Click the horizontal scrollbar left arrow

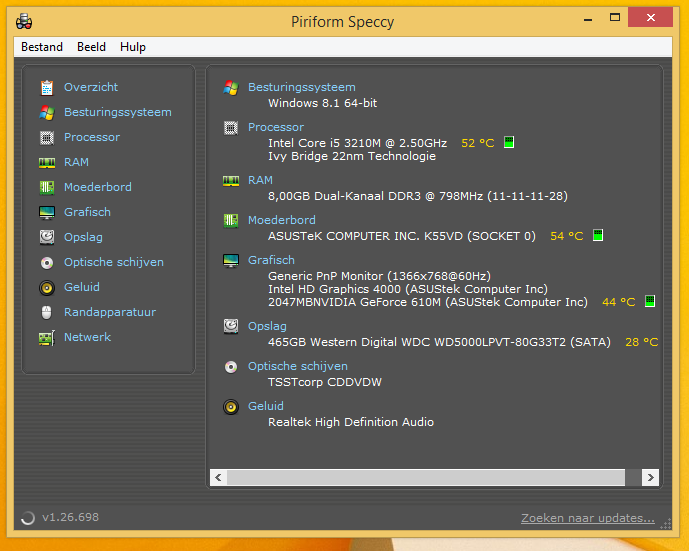click(x=217, y=477)
